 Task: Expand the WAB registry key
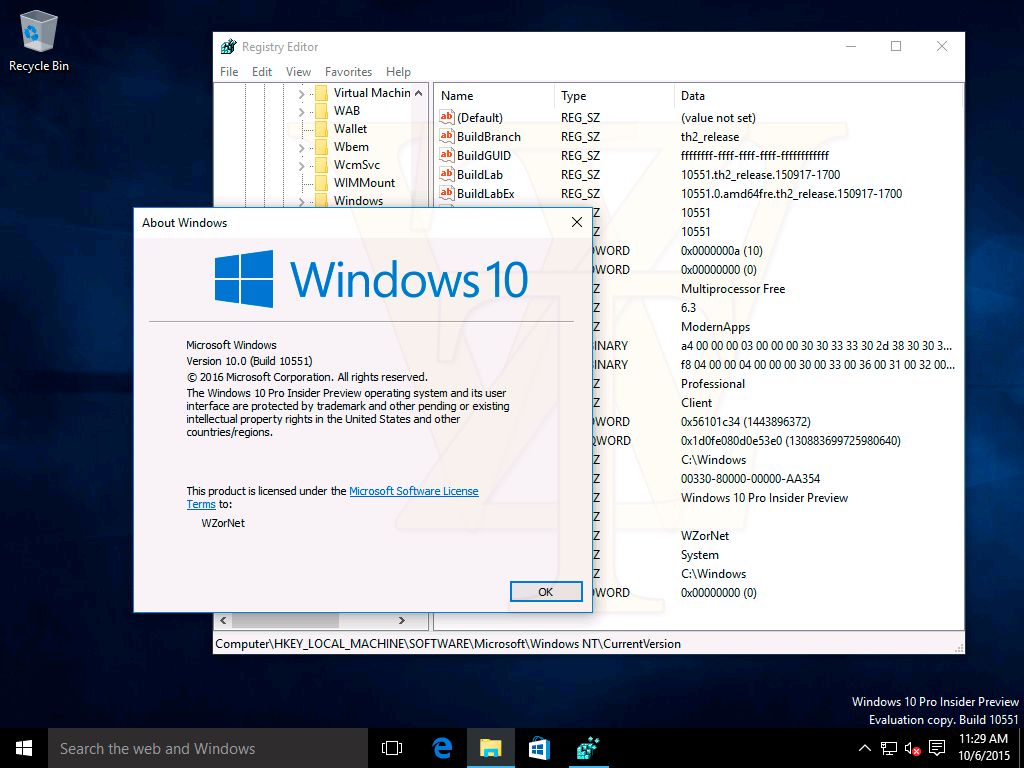[301, 111]
